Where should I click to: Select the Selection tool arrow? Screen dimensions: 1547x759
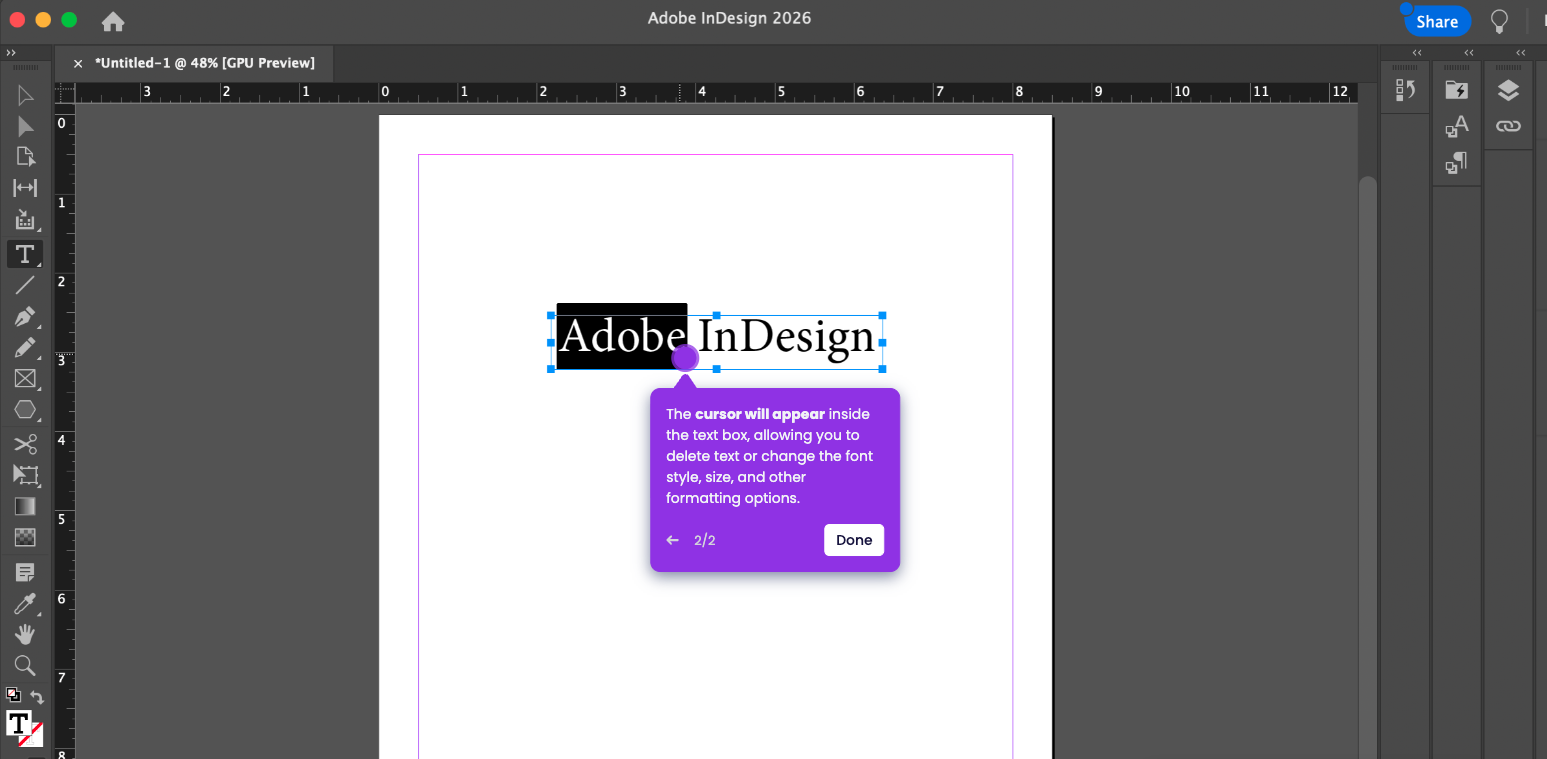point(25,96)
